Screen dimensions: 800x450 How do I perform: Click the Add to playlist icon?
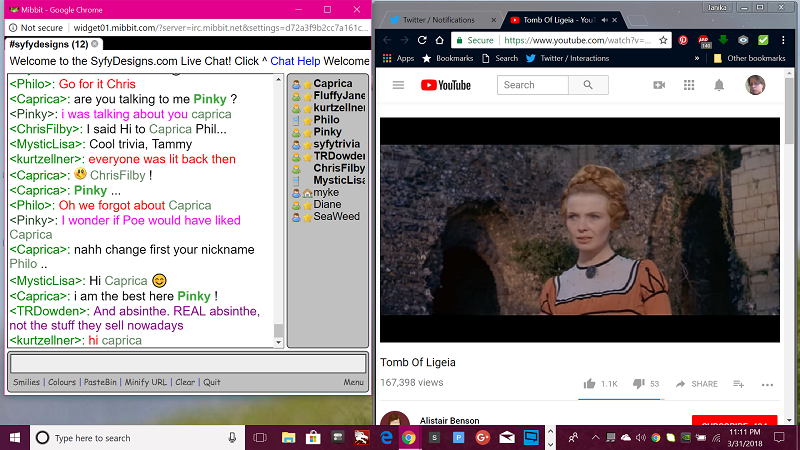click(x=738, y=384)
